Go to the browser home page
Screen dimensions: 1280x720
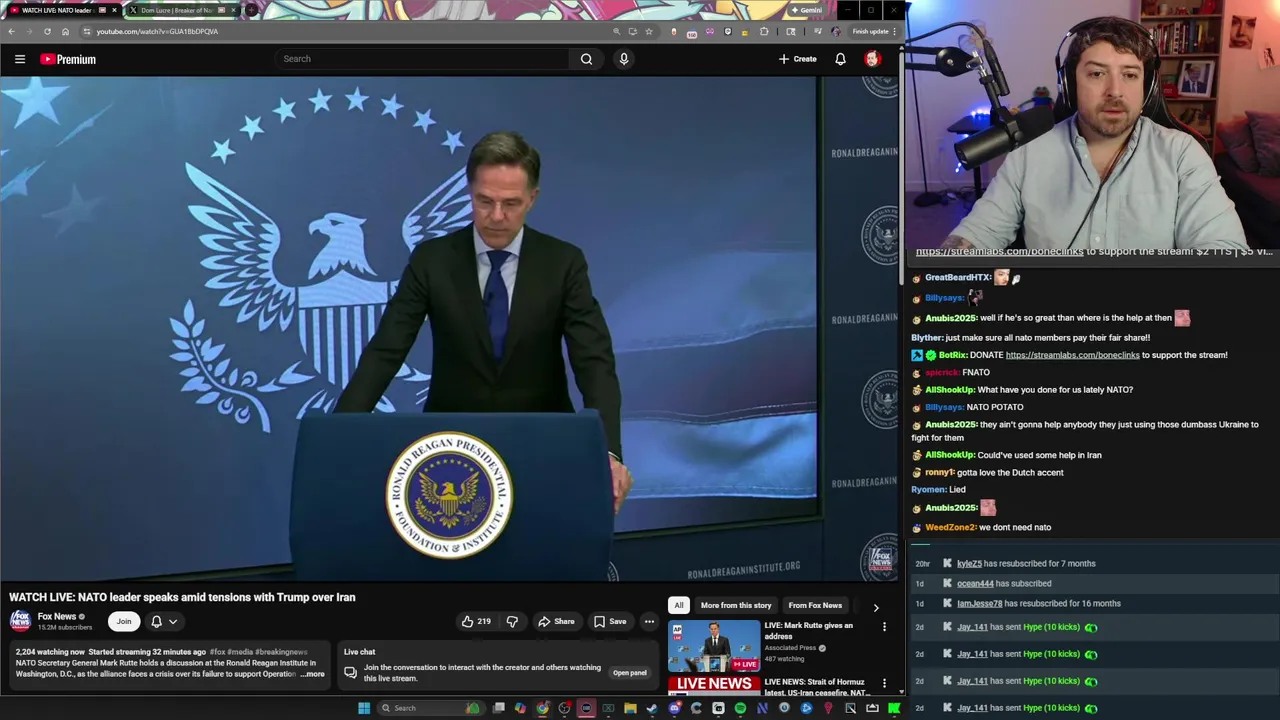tap(65, 31)
